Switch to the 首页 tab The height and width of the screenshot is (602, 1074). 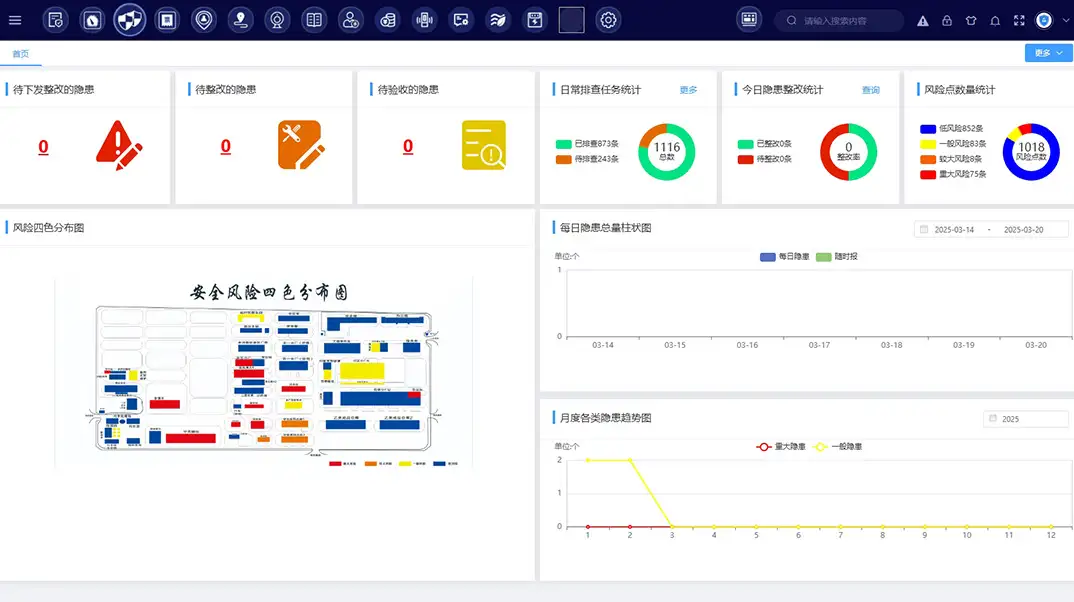click(21, 53)
